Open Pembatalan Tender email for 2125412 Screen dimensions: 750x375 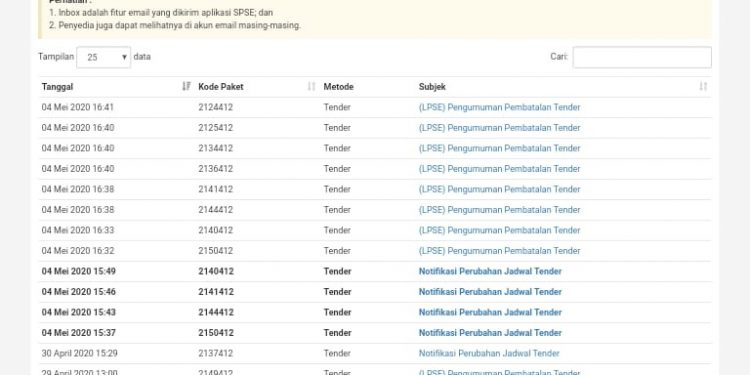point(499,128)
